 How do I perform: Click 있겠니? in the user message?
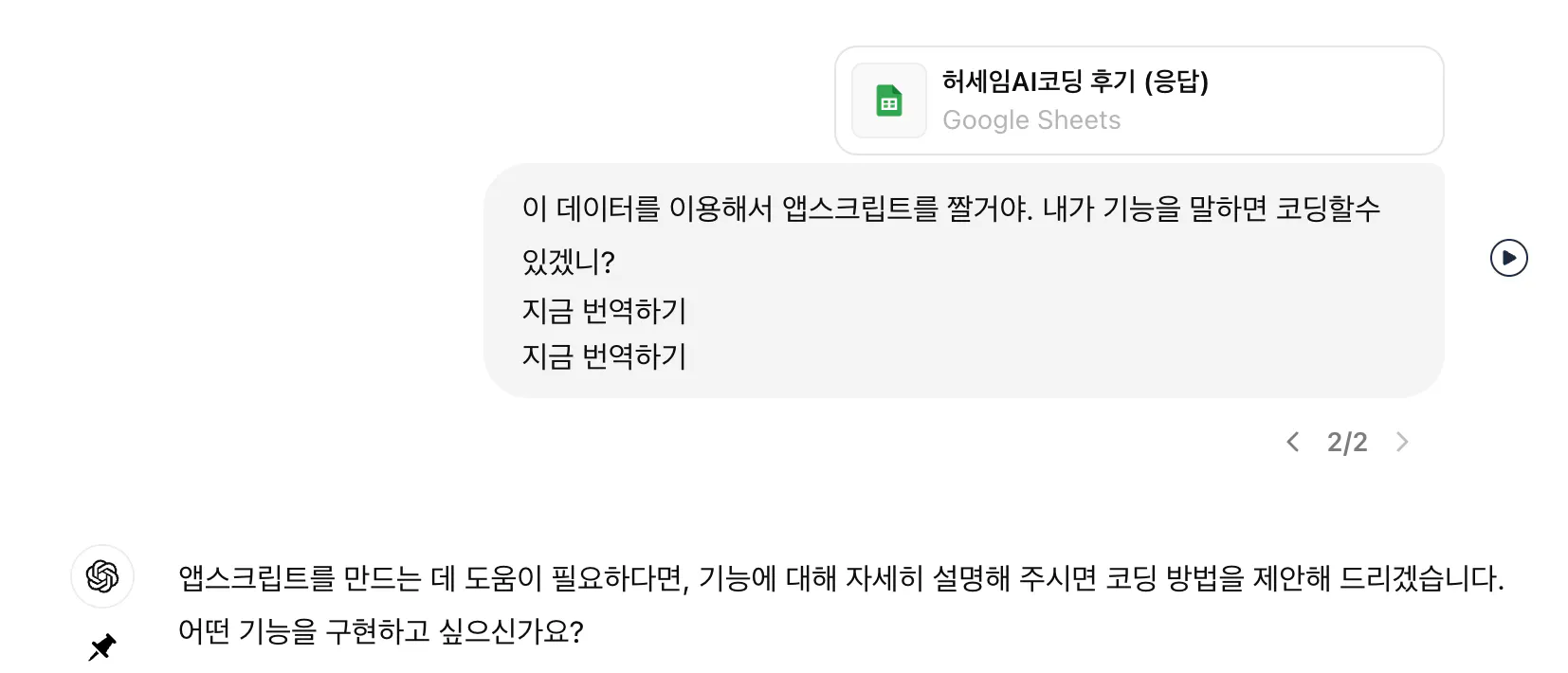click(568, 261)
